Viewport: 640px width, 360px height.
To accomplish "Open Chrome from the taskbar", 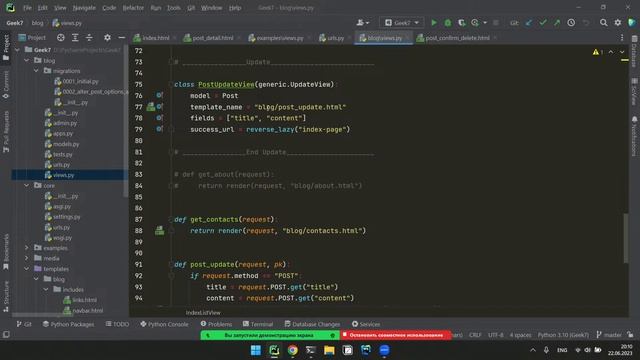I will [x=292, y=350].
